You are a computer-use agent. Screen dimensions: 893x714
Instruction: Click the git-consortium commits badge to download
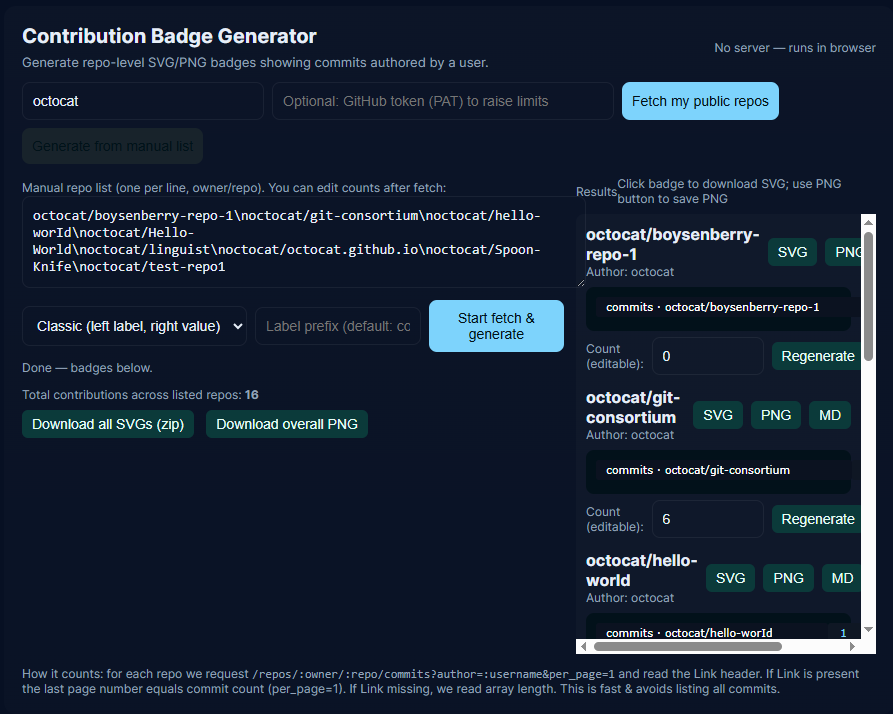coord(718,471)
